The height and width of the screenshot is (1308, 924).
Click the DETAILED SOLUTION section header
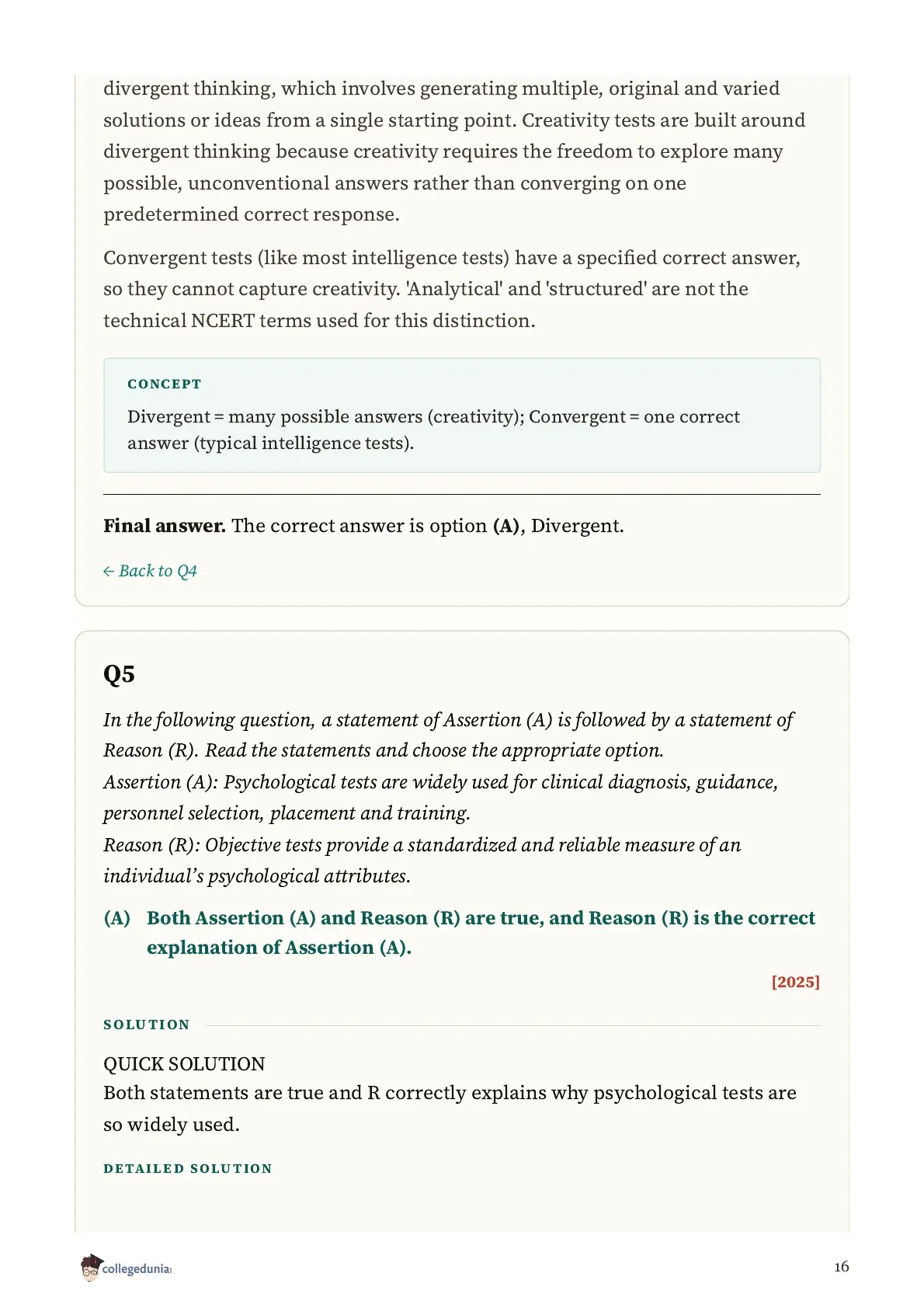[188, 1168]
